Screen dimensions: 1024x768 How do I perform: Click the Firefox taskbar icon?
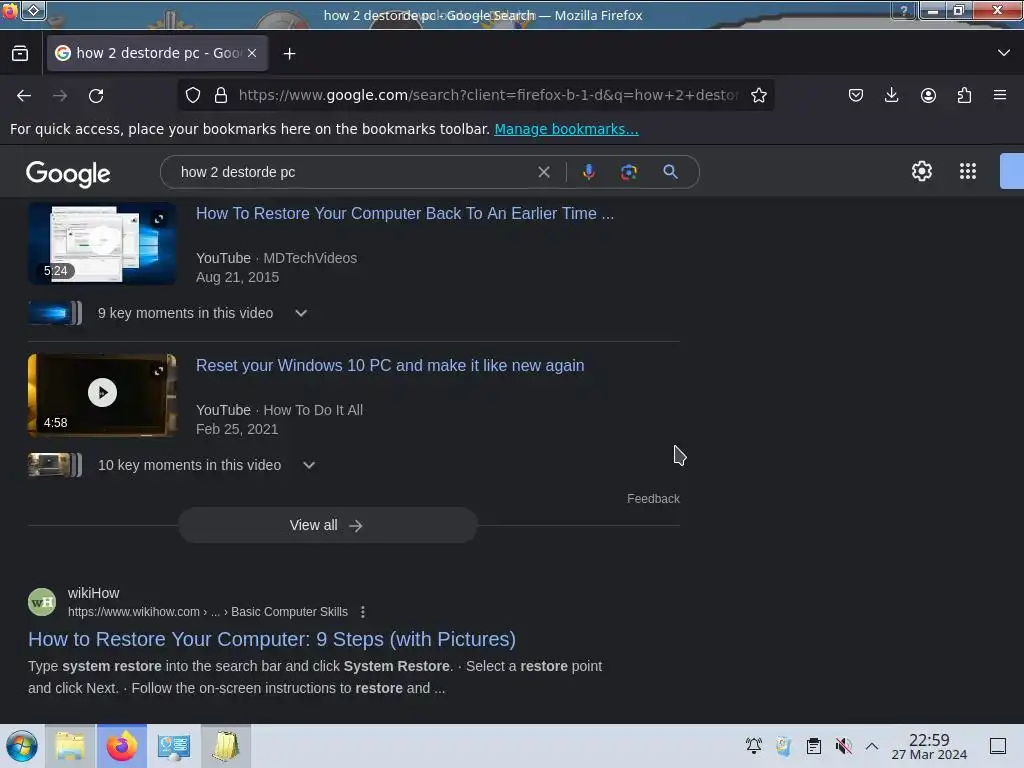(x=122, y=746)
